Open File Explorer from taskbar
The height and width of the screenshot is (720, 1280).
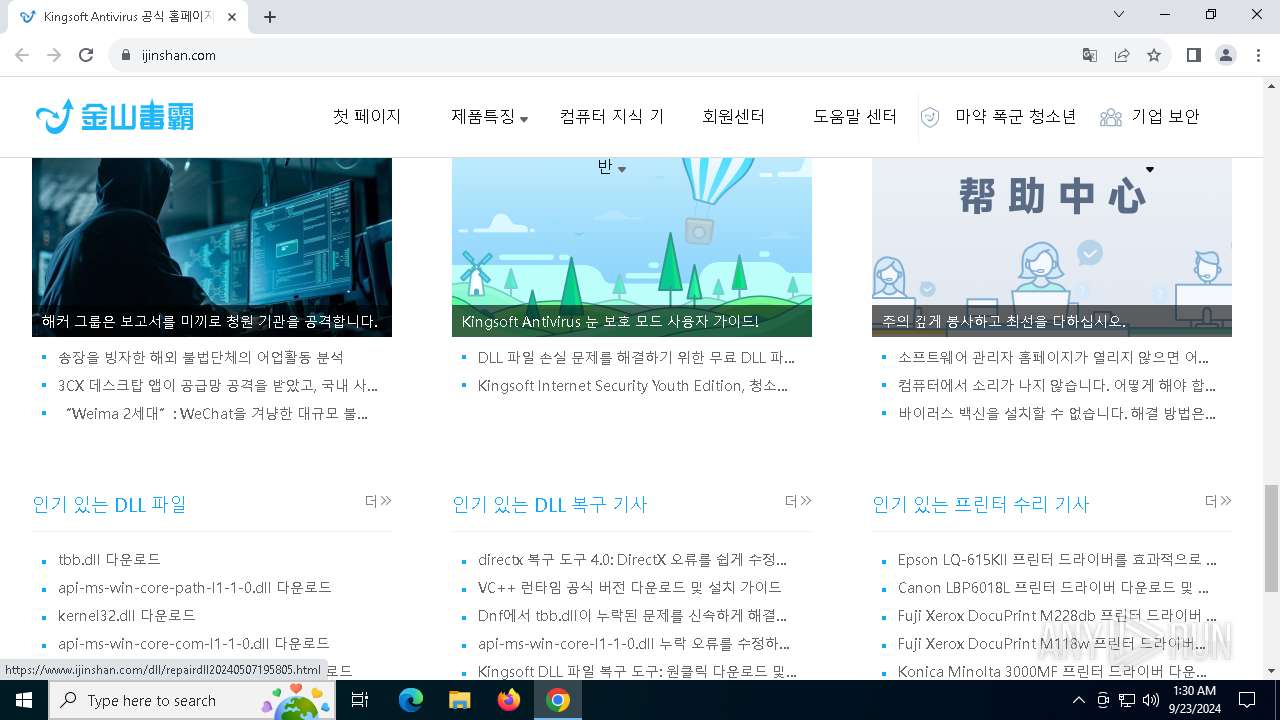[x=459, y=700]
